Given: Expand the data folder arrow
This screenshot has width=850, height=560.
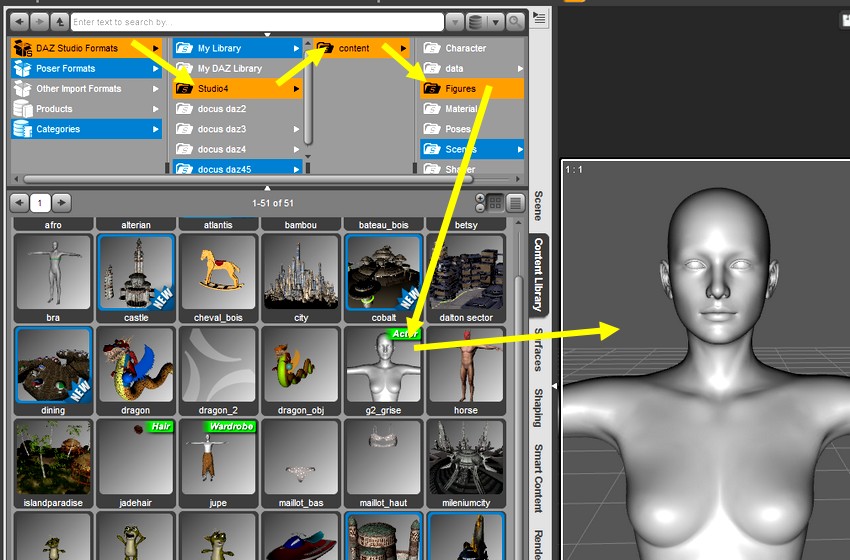Looking at the screenshot, I should 519,68.
